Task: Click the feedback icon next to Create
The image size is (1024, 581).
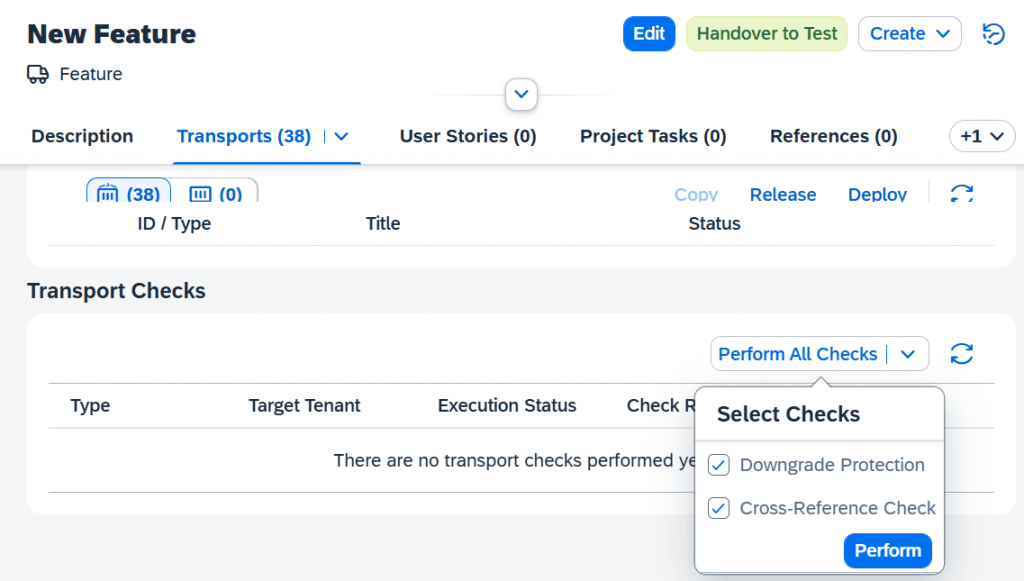Action: pos(993,33)
